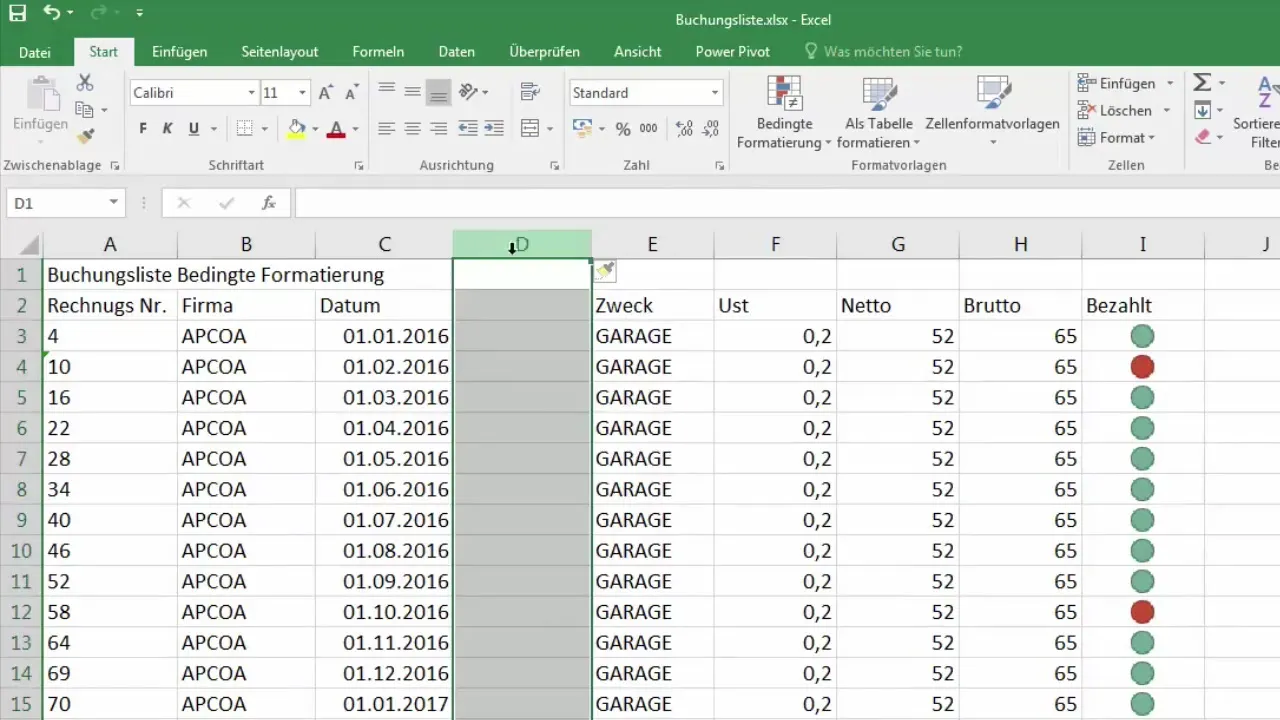Toggle bottom vertical alignment
This screenshot has height=720, width=1280.
point(438,92)
